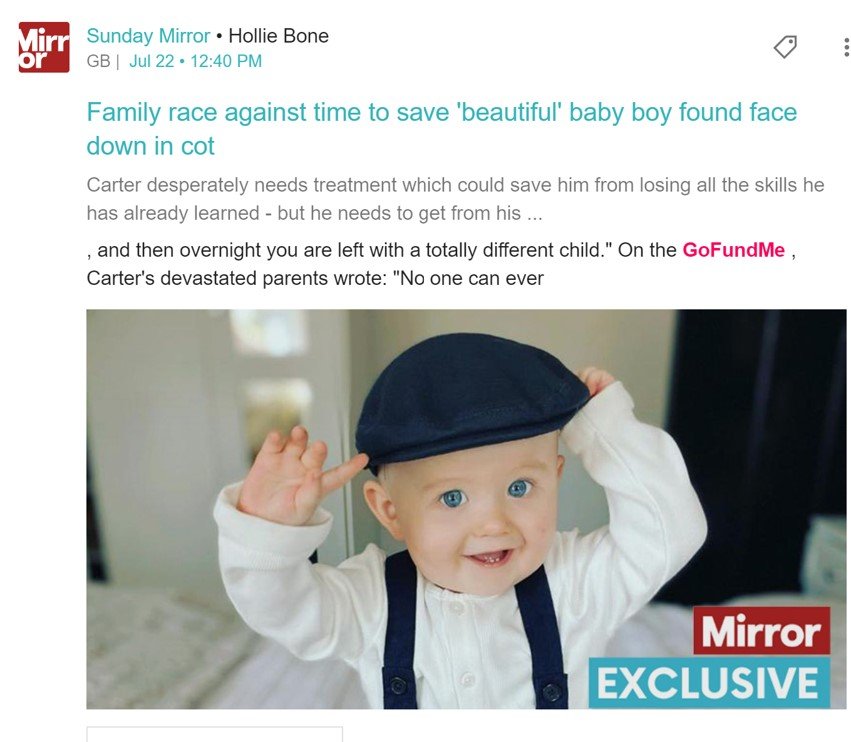Click the GB country code label
Screen dimensions: 851x742
pos(98,61)
